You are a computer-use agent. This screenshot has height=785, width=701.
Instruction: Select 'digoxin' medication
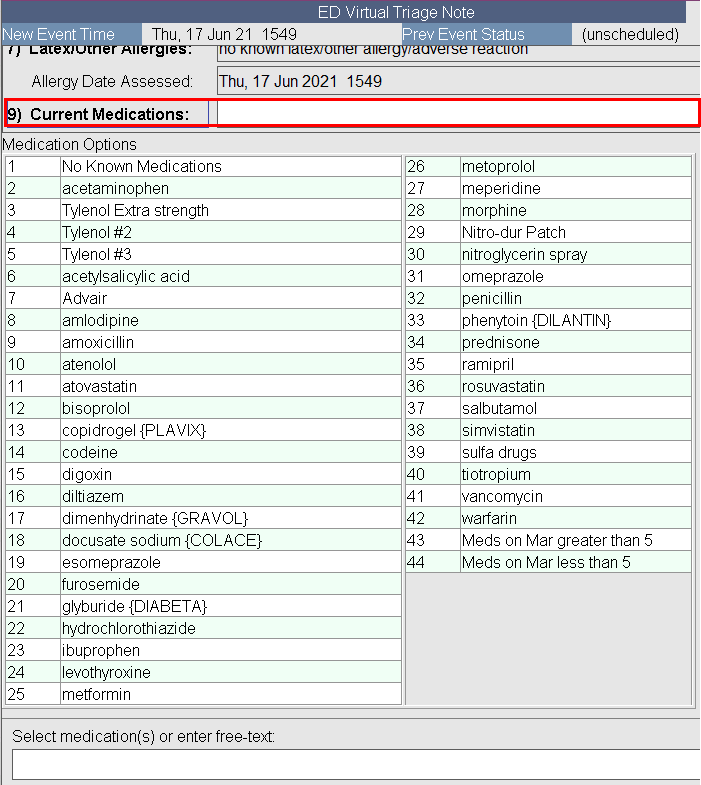203,475
